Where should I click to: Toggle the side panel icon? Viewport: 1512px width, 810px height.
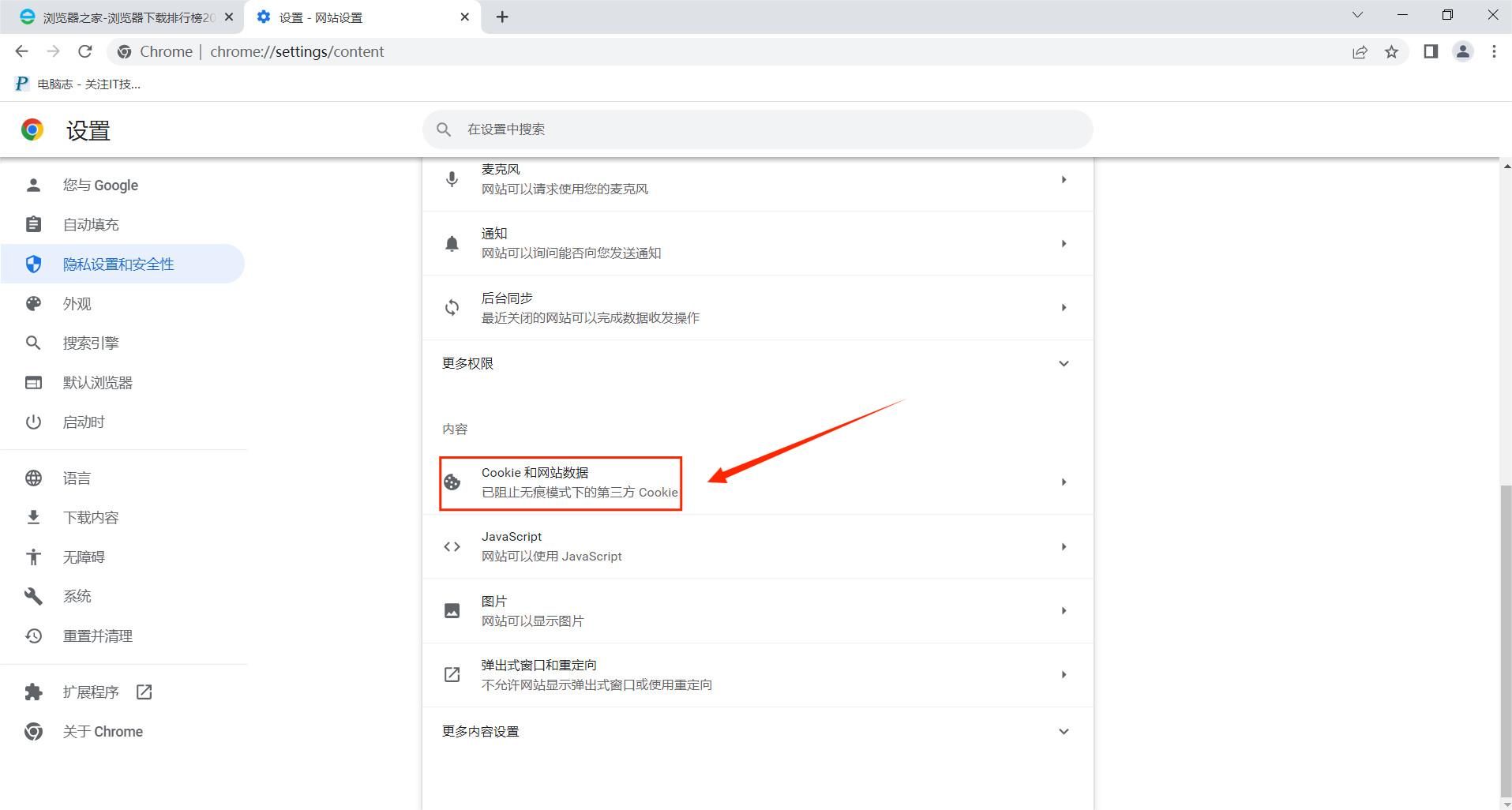click(1431, 52)
